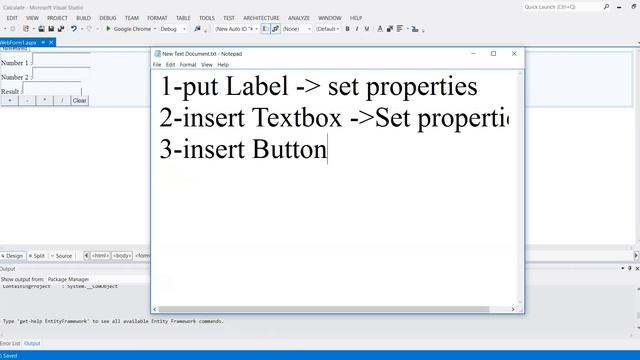Open the Google Chrome browser dropdown
Screen dimensions: 640x360
(x=155, y=29)
